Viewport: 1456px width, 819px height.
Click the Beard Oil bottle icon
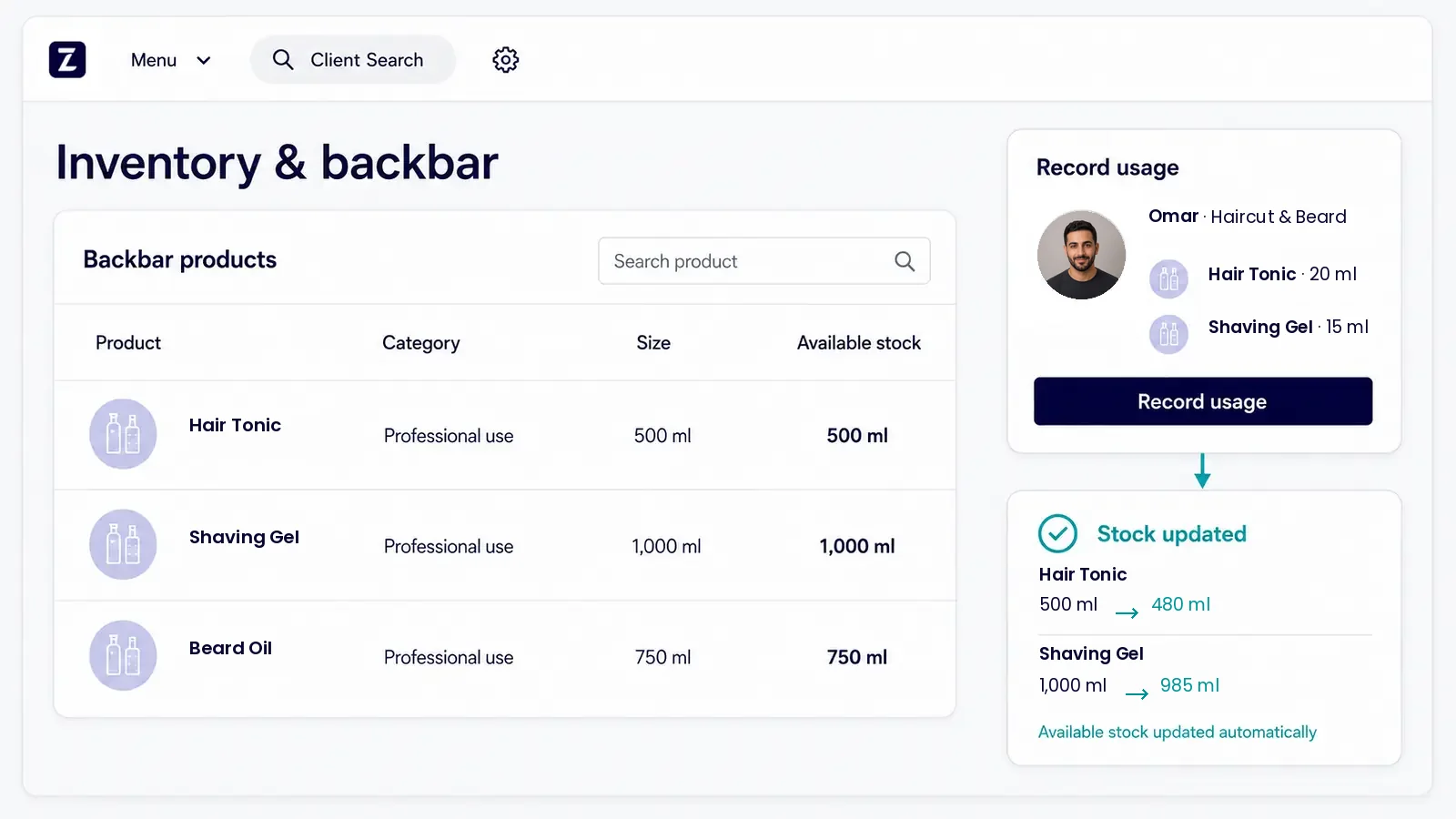[x=123, y=655]
